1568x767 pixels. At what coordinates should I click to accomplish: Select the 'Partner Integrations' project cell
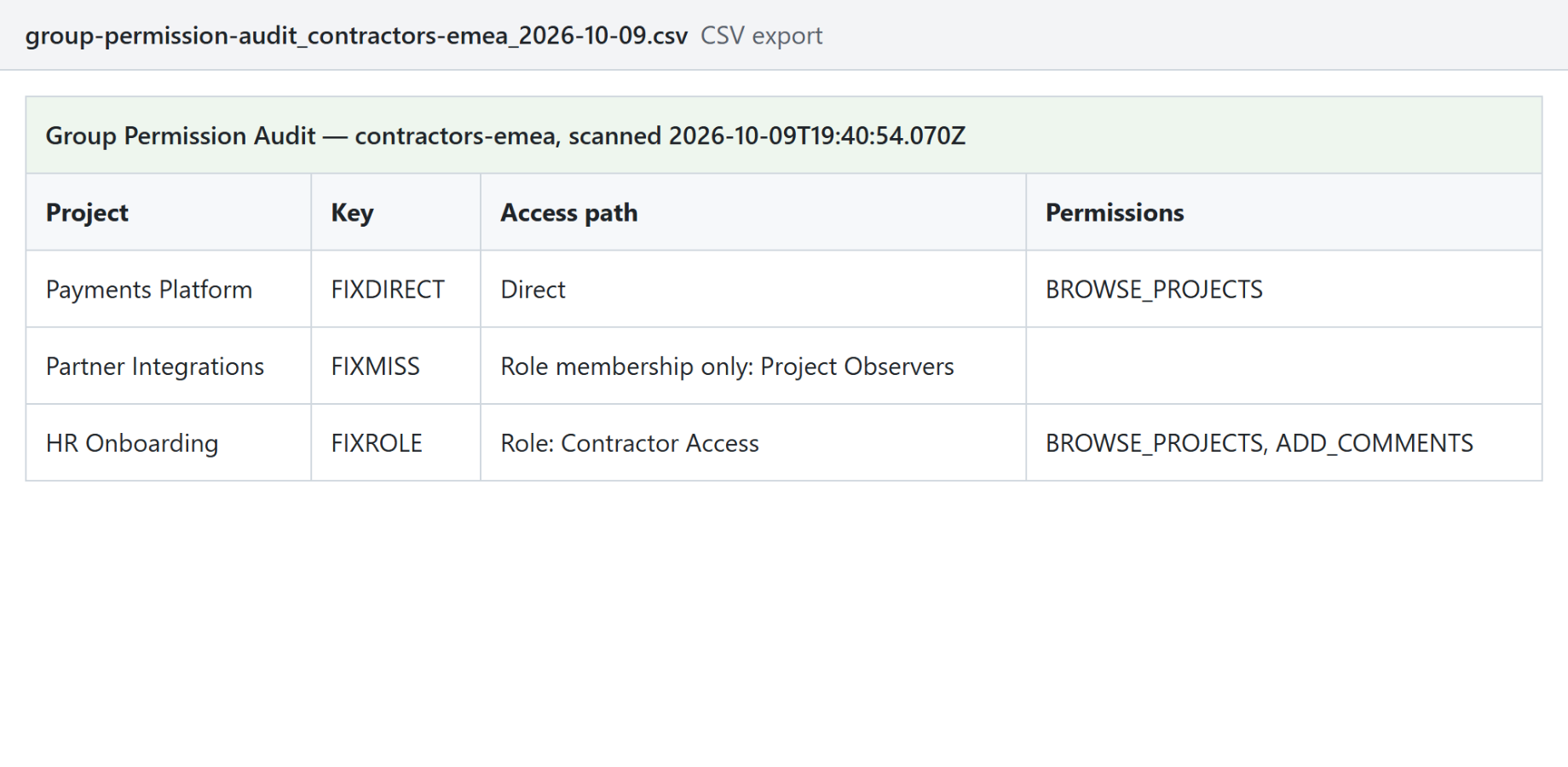169,366
